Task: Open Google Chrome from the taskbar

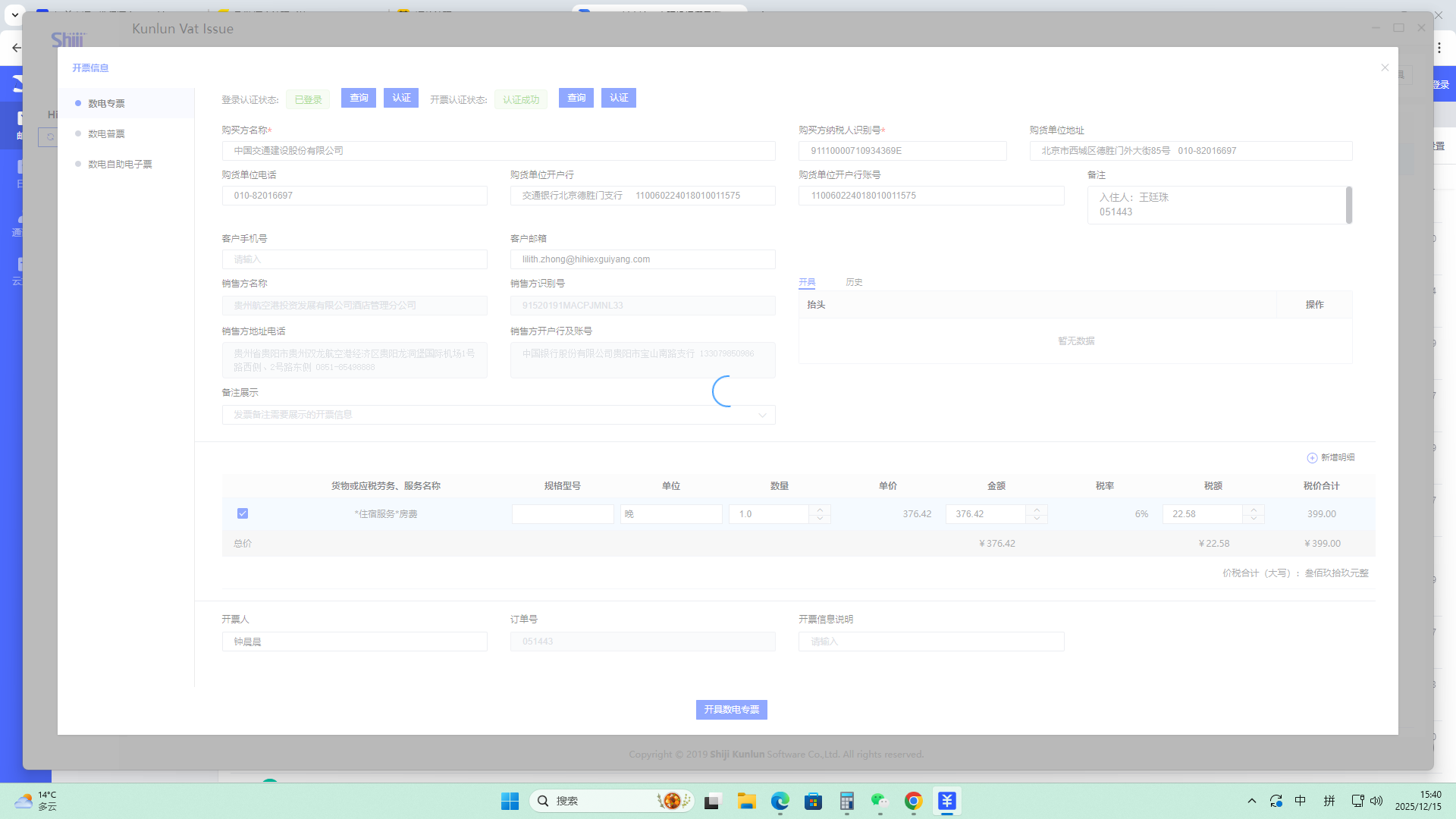Action: (913, 801)
